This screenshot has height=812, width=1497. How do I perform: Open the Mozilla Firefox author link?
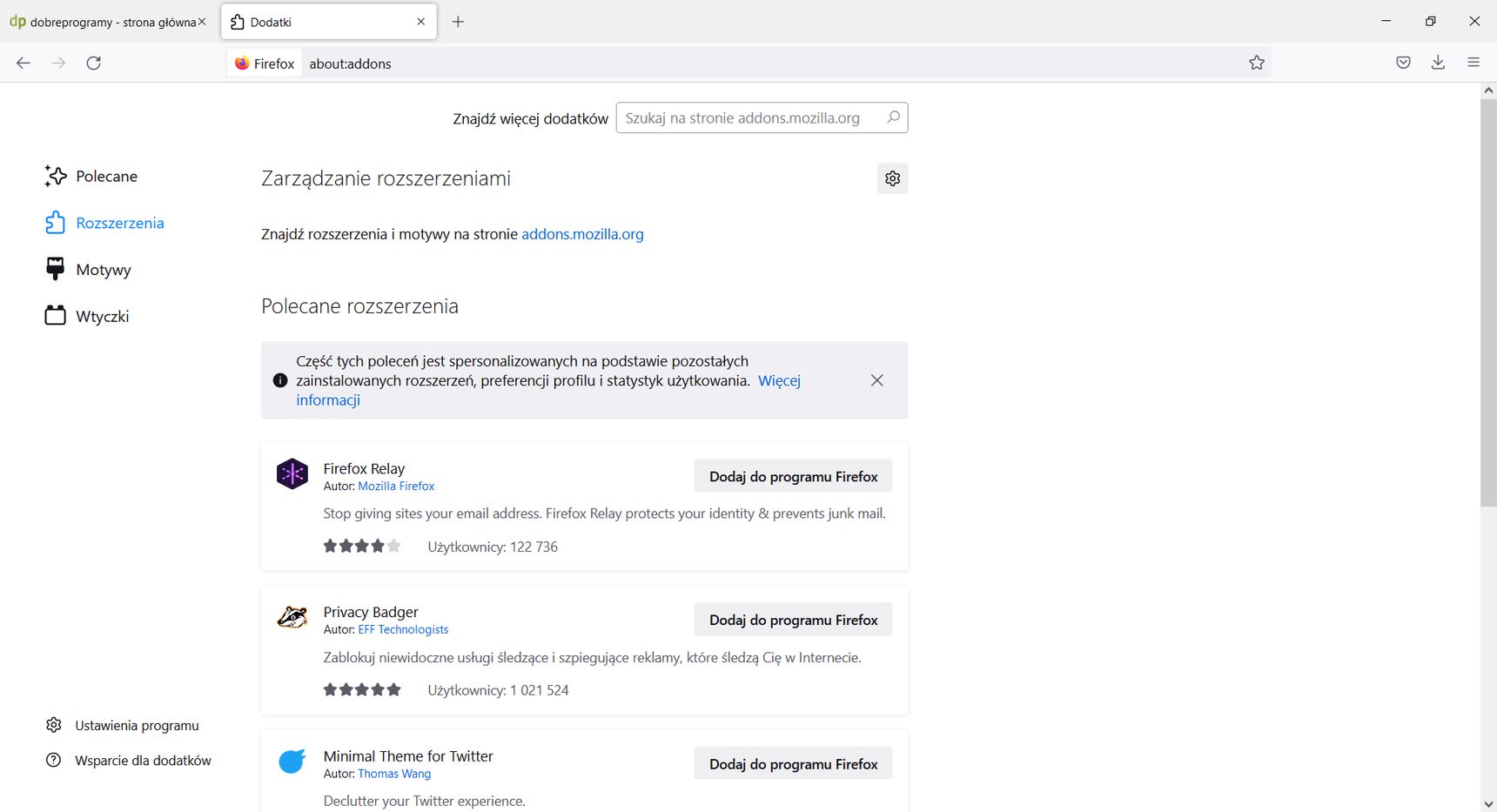pyautogui.click(x=396, y=487)
